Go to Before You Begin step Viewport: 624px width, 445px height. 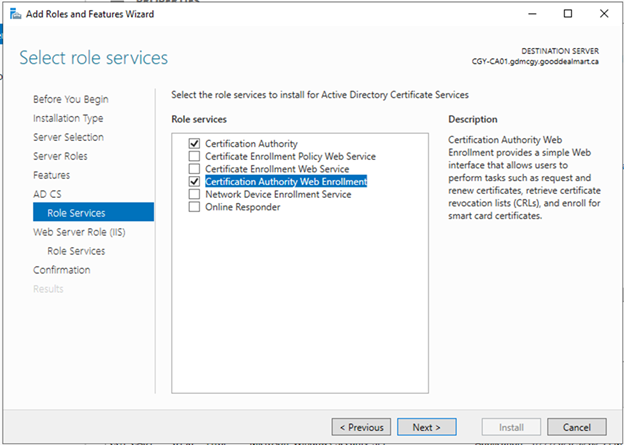coord(71,99)
